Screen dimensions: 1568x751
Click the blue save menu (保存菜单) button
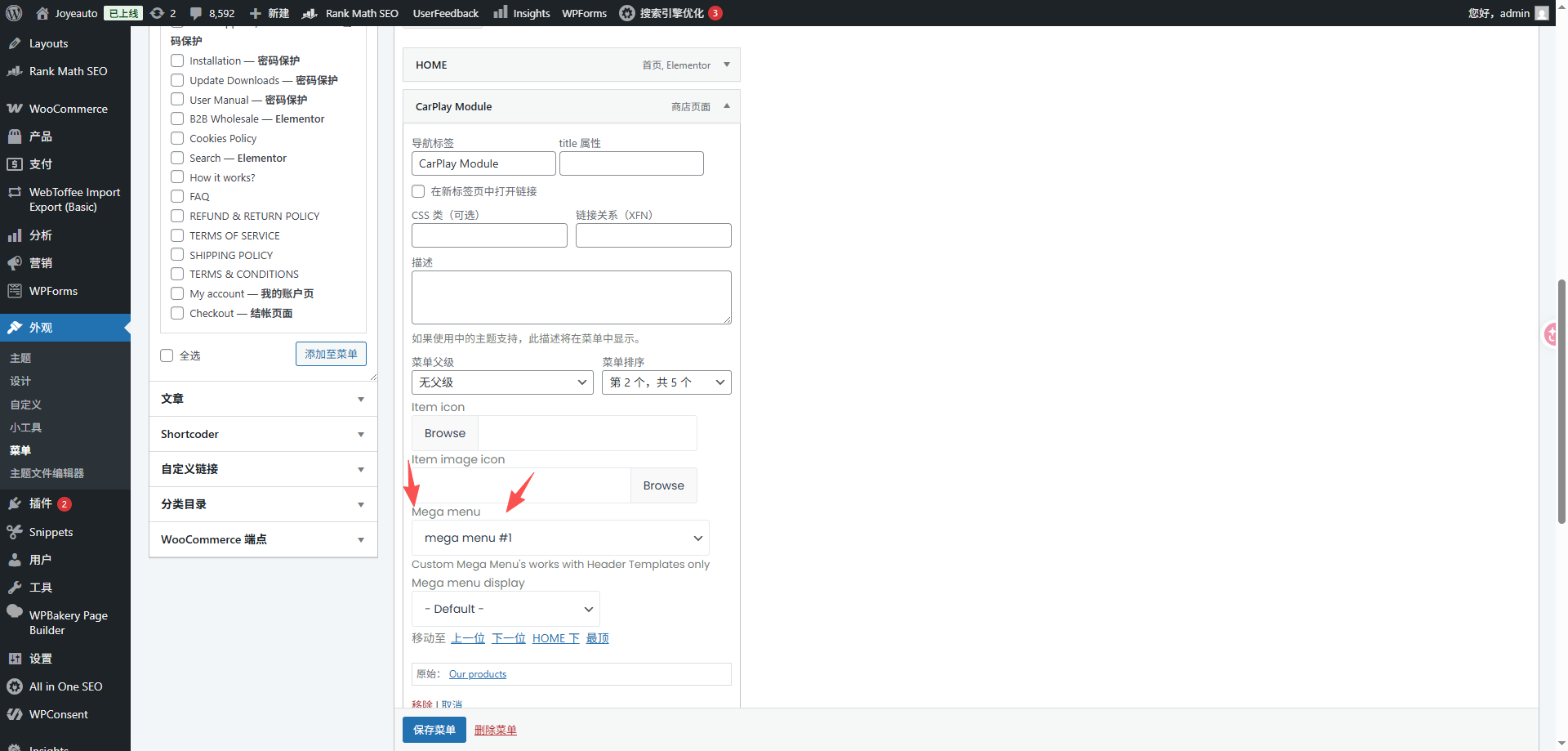[434, 730]
